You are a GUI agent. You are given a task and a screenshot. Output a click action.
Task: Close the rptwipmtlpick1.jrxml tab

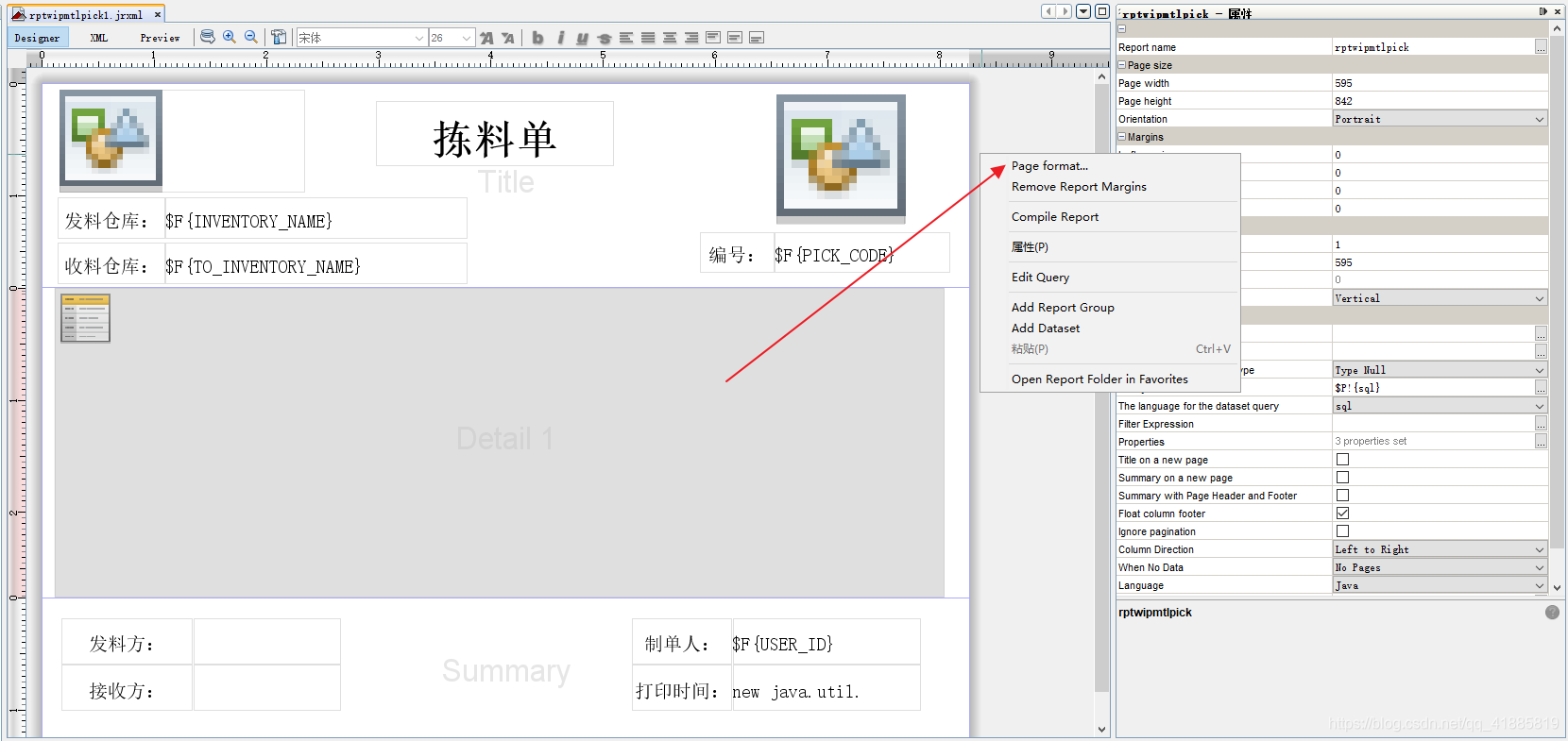158,15
